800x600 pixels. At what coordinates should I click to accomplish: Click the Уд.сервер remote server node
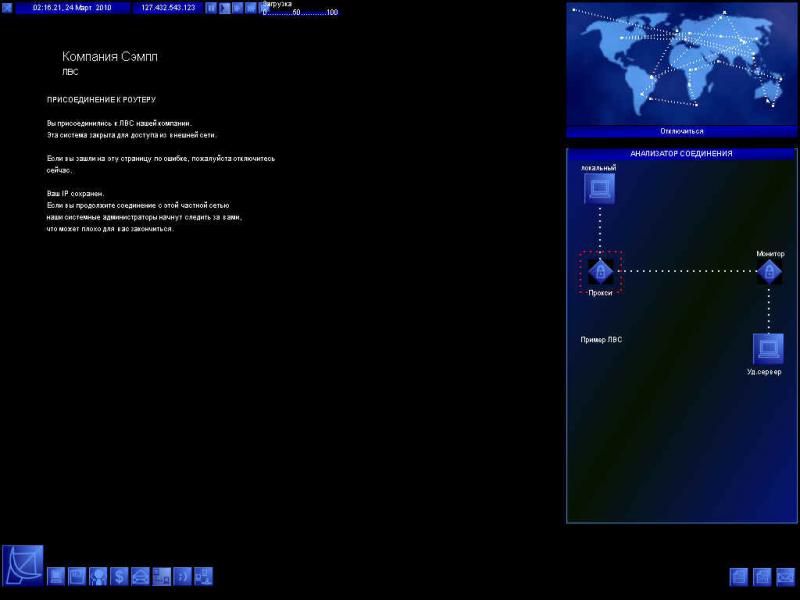767,349
